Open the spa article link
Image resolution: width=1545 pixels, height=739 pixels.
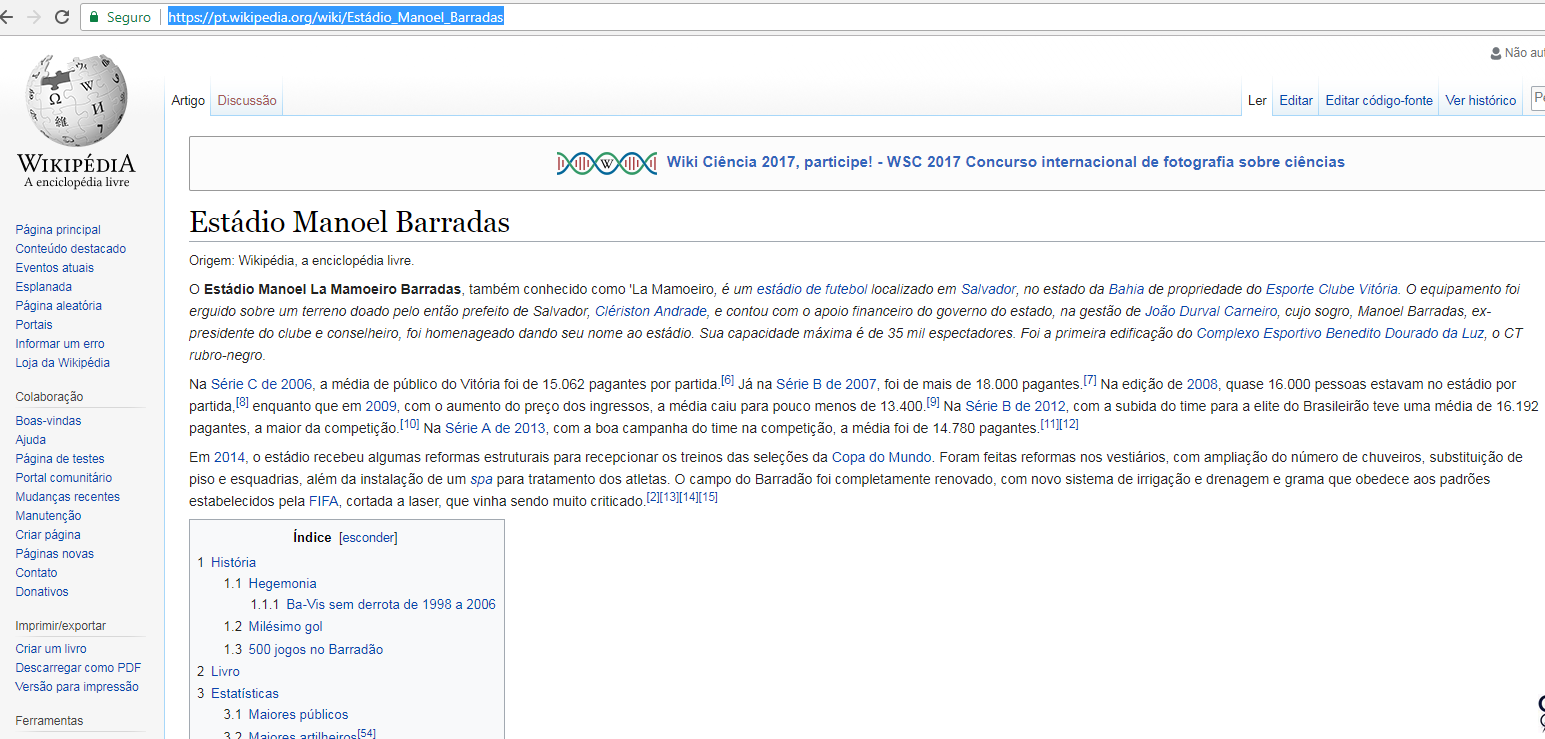[481, 480]
